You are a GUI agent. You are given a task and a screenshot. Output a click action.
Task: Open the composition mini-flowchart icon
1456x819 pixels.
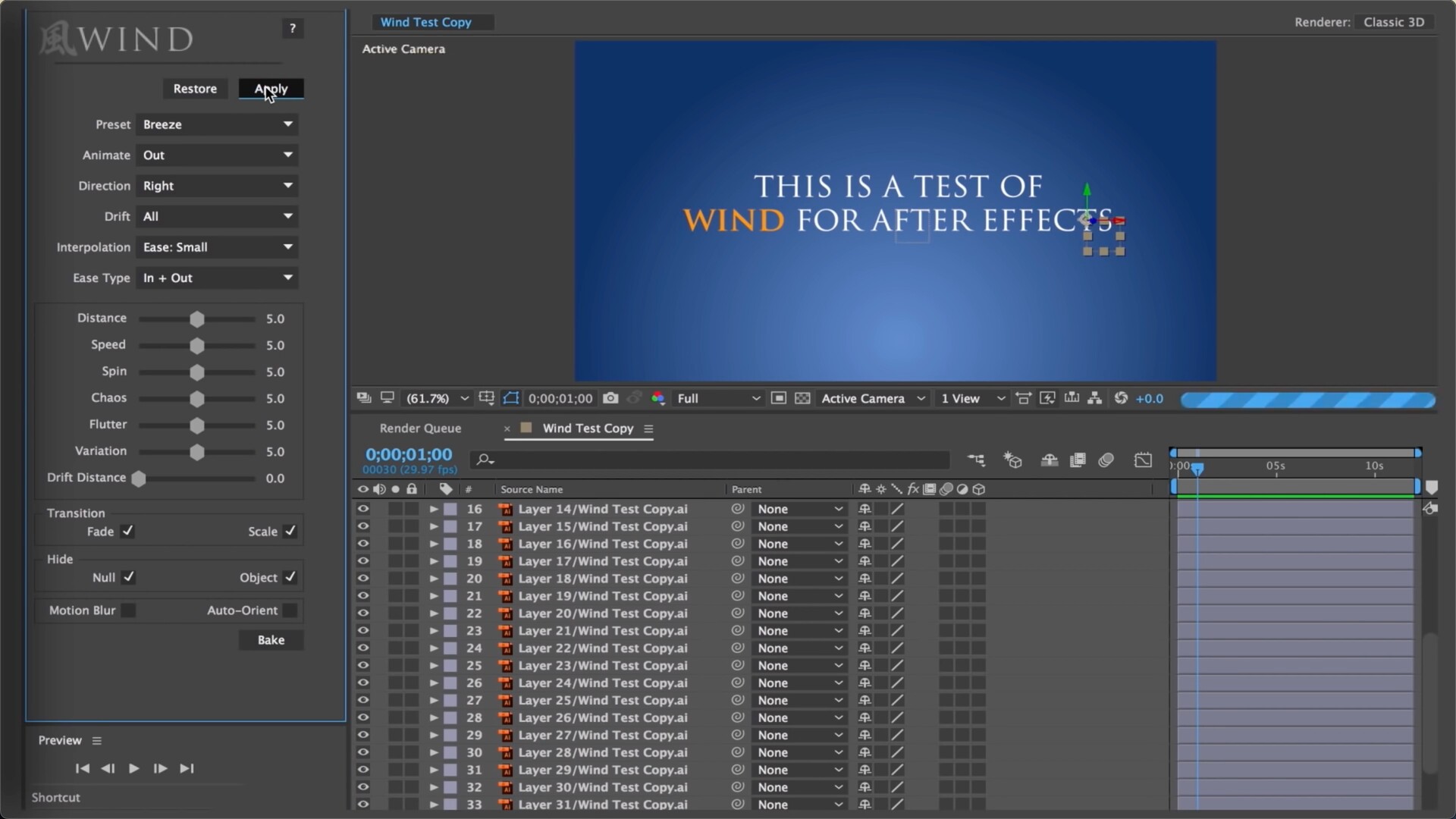click(x=976, y=460)
